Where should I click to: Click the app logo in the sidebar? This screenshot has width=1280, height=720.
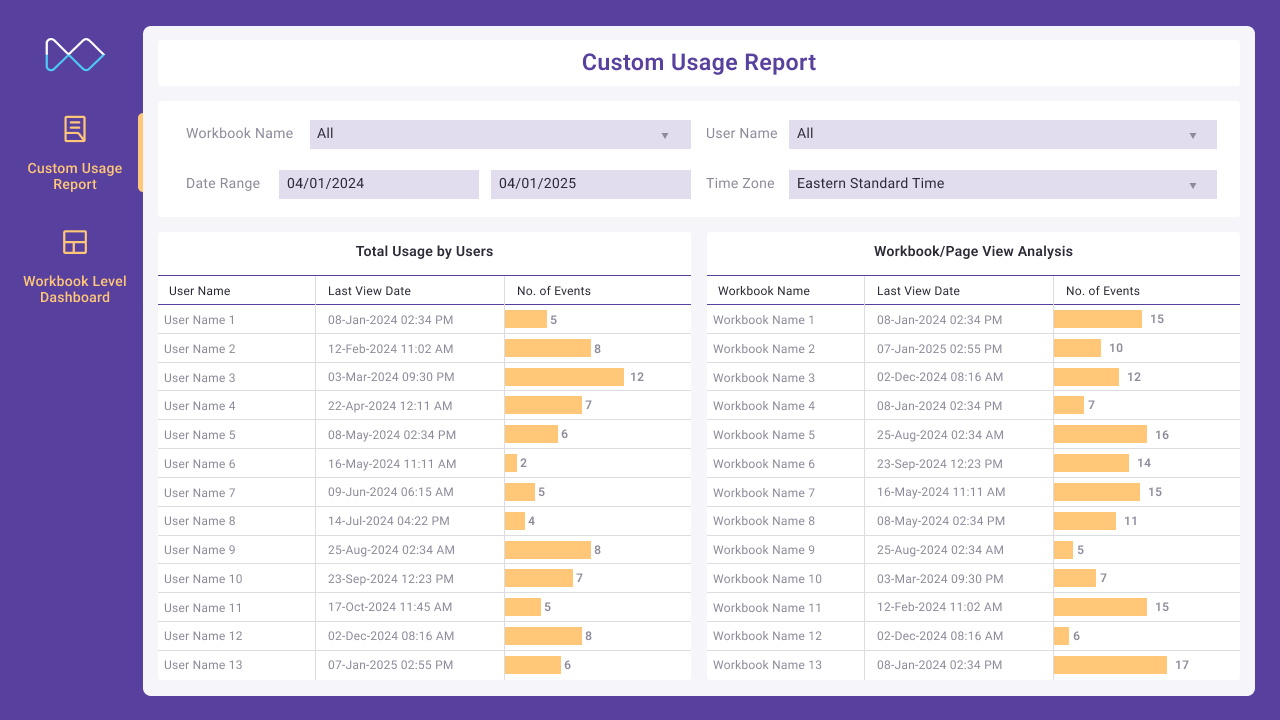tap(74, 54)
